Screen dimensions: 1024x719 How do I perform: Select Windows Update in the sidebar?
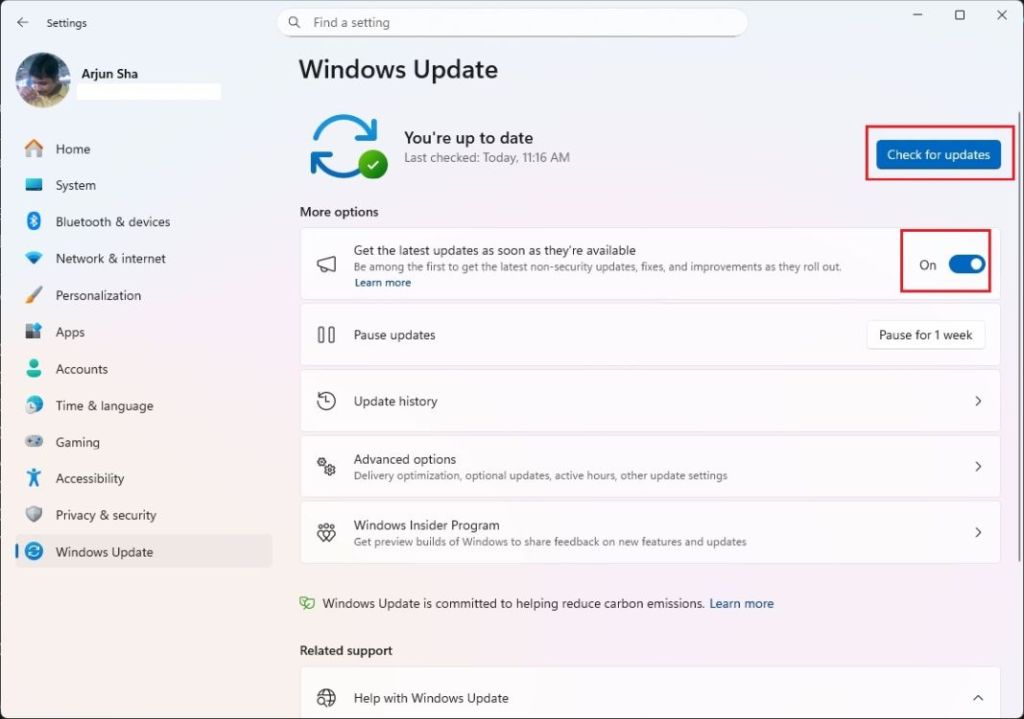point(105,551)
